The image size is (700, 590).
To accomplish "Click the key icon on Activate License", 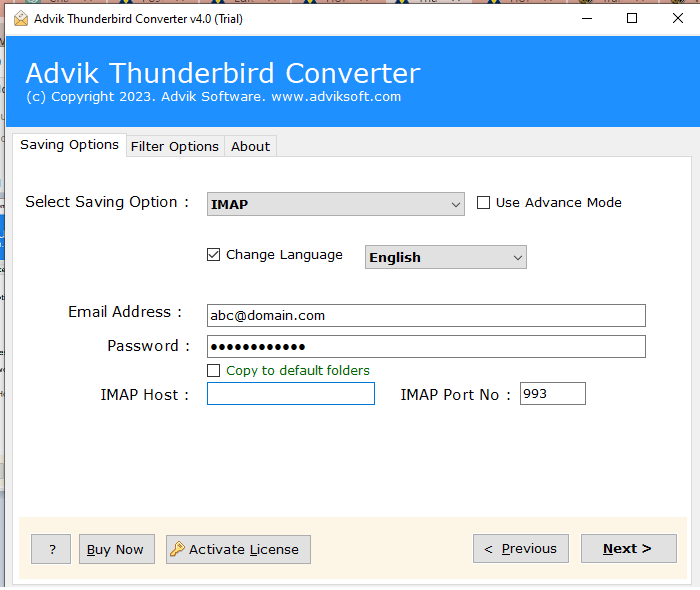I will [177, 549].
